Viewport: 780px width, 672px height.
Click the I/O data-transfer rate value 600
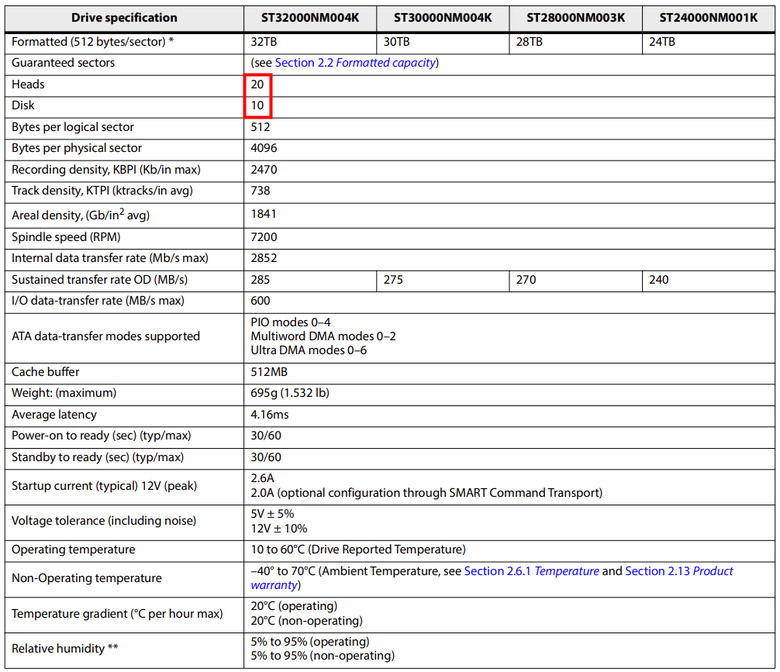[260, 301]
